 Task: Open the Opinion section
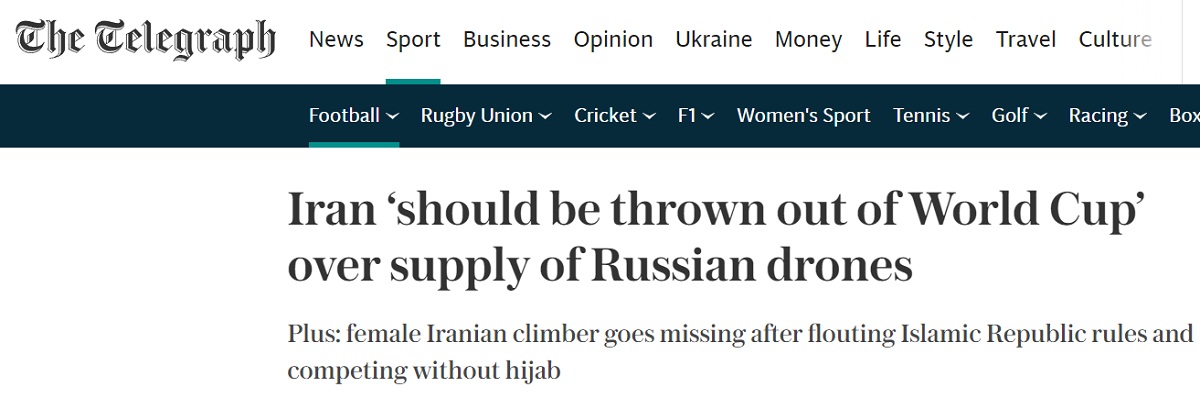point(613,40)
